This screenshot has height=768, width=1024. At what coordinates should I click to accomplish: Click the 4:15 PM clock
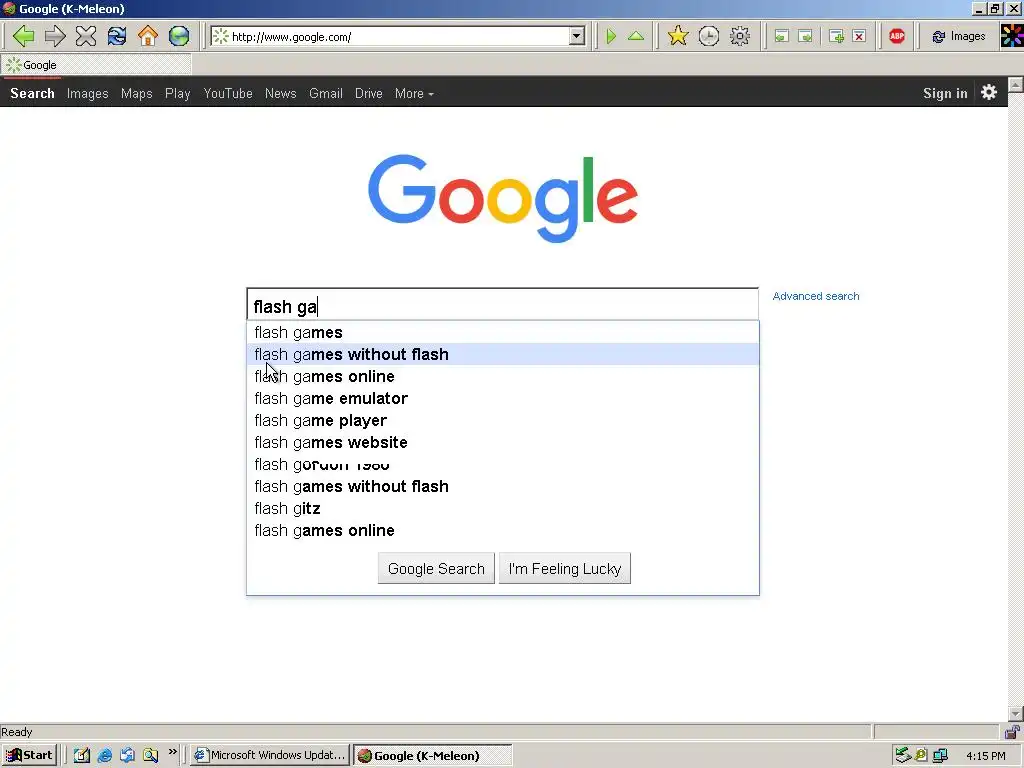(x=986, y=756)
